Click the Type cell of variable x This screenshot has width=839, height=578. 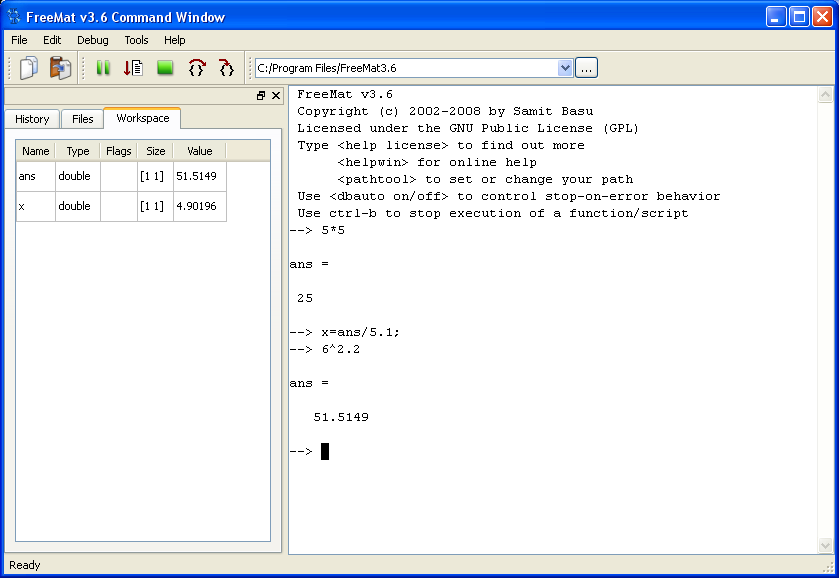click(78, 206)
